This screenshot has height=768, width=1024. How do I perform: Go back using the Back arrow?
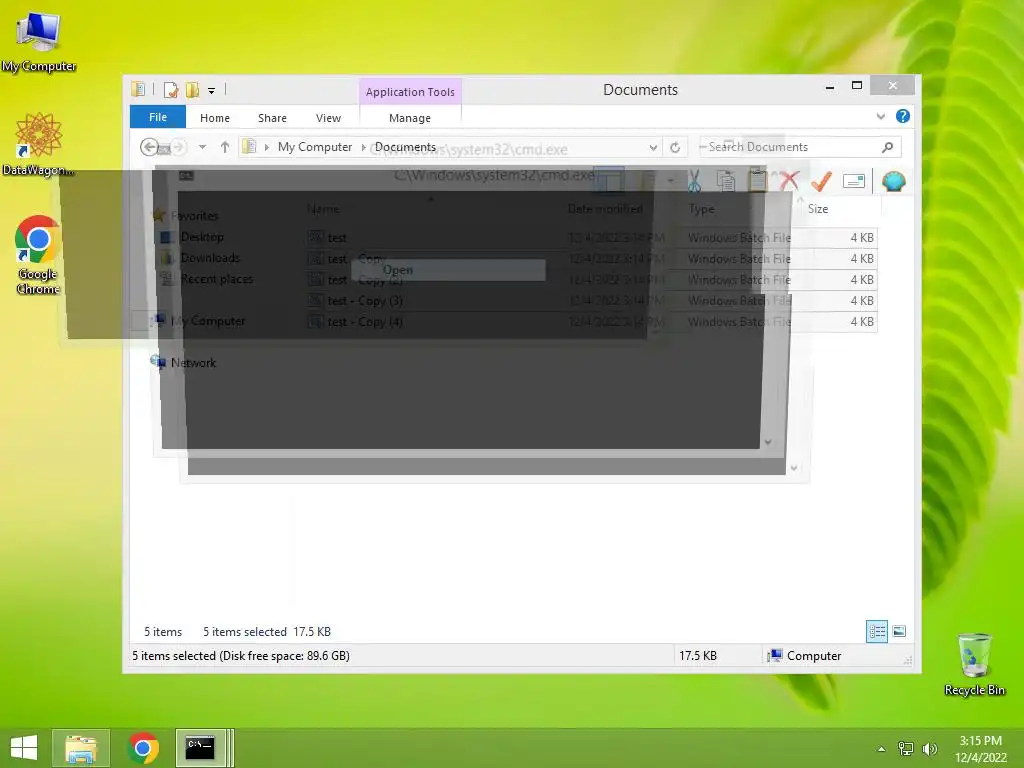point(150,147)
